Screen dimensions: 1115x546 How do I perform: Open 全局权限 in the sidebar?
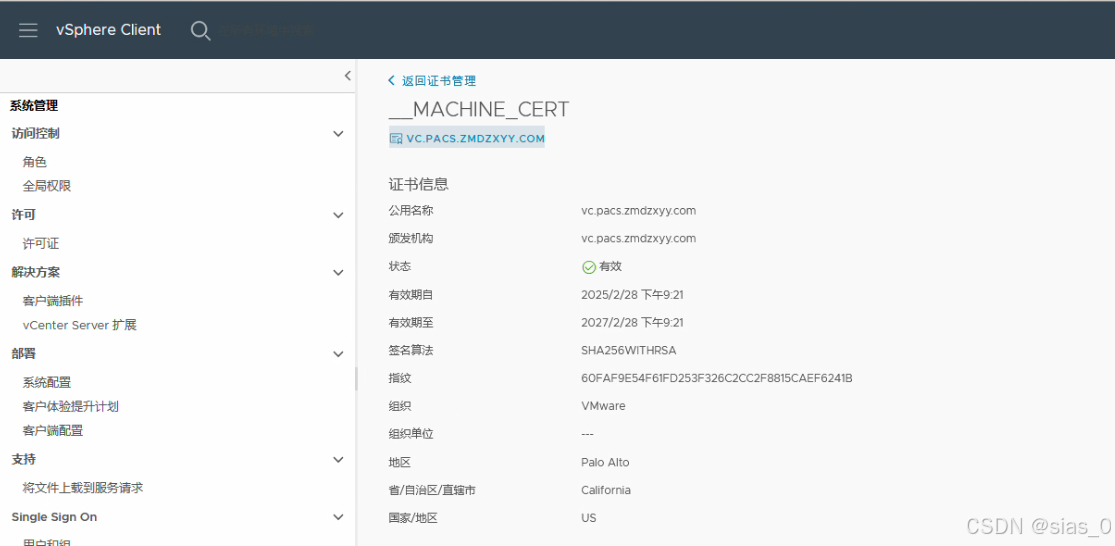(x=47, y=186)
